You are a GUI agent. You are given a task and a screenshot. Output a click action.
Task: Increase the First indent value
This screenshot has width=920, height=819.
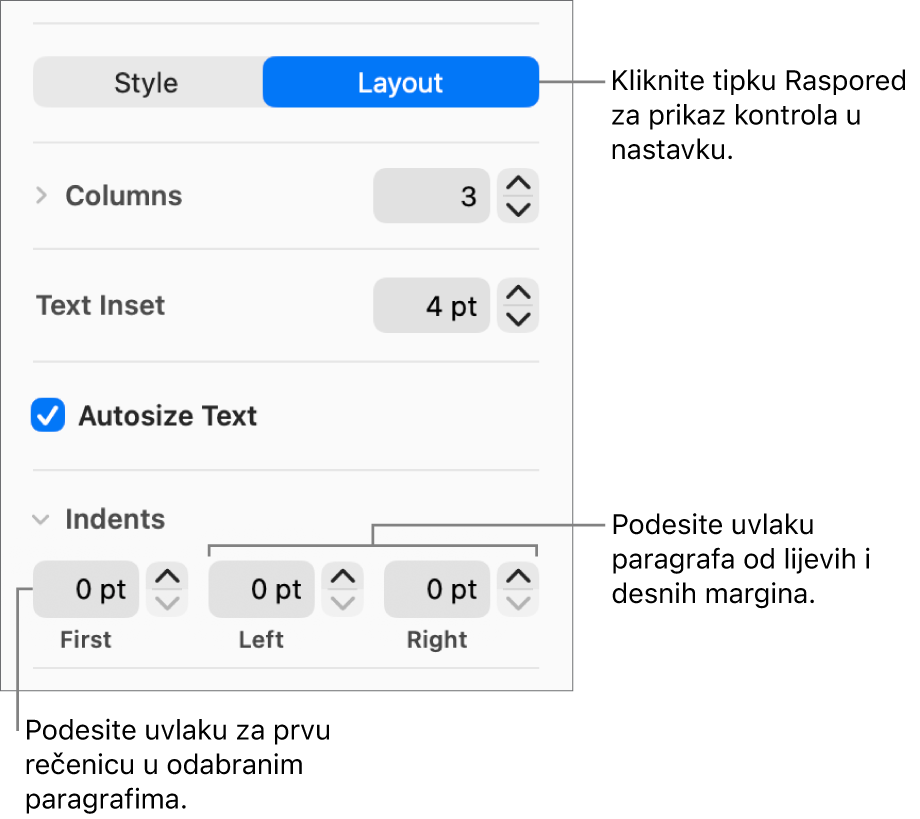[167, 577]
